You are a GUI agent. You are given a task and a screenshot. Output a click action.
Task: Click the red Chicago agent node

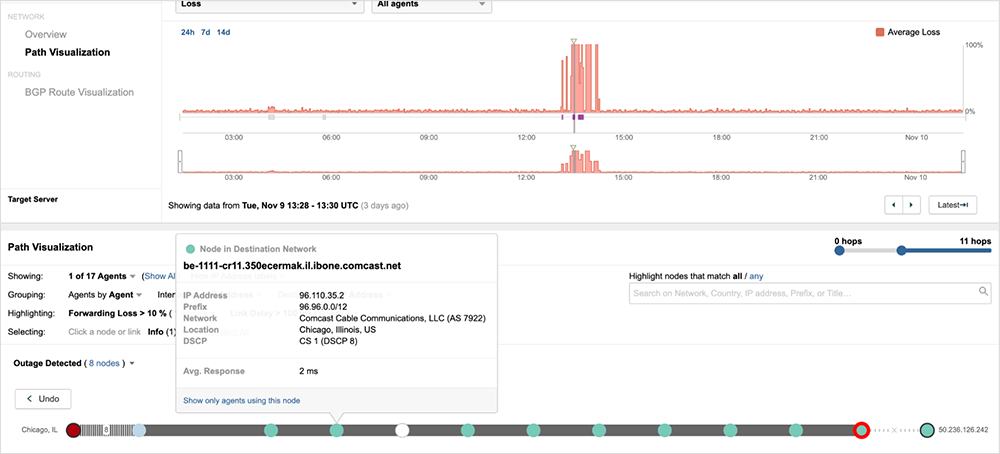[x=73, y=430]
